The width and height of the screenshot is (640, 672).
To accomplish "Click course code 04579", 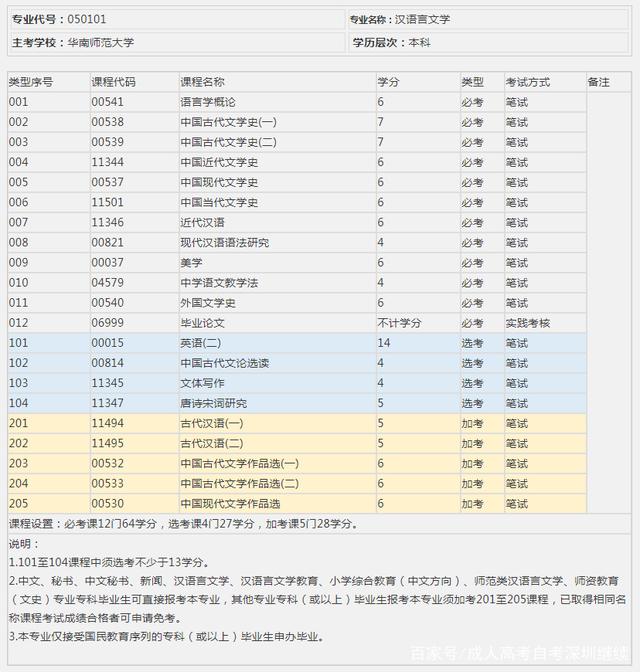I will 107,283.
